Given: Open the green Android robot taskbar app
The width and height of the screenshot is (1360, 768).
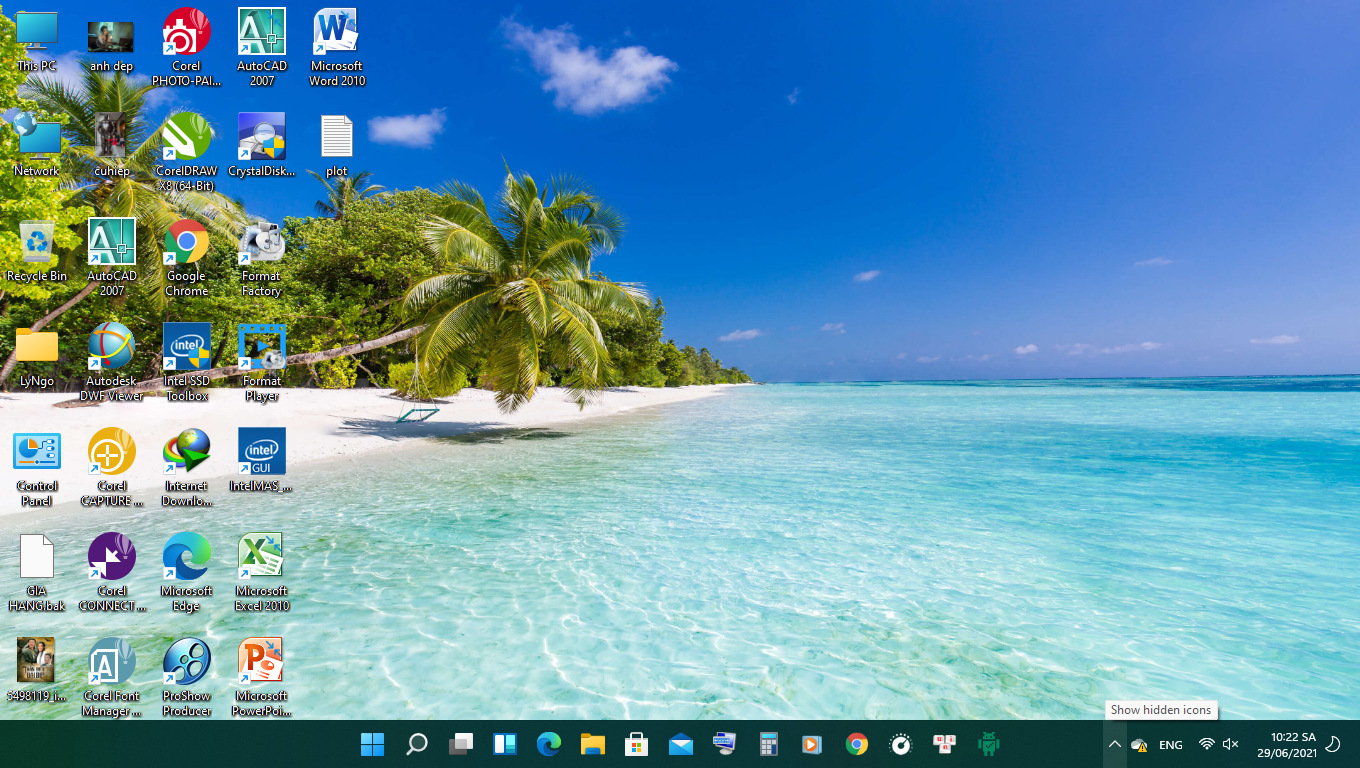Looking at the screenshot, I should [x=989, y=744].
